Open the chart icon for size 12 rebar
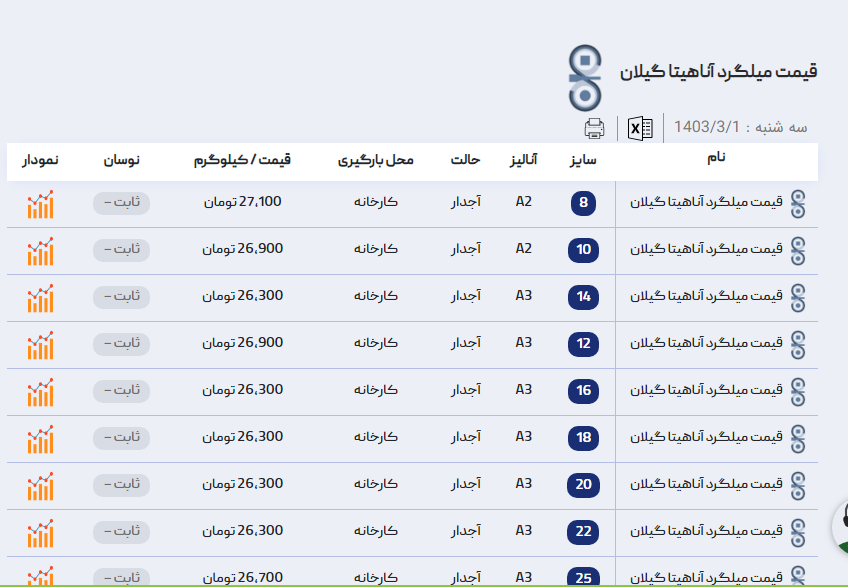848x587 pixels. [x=40, y=345]
